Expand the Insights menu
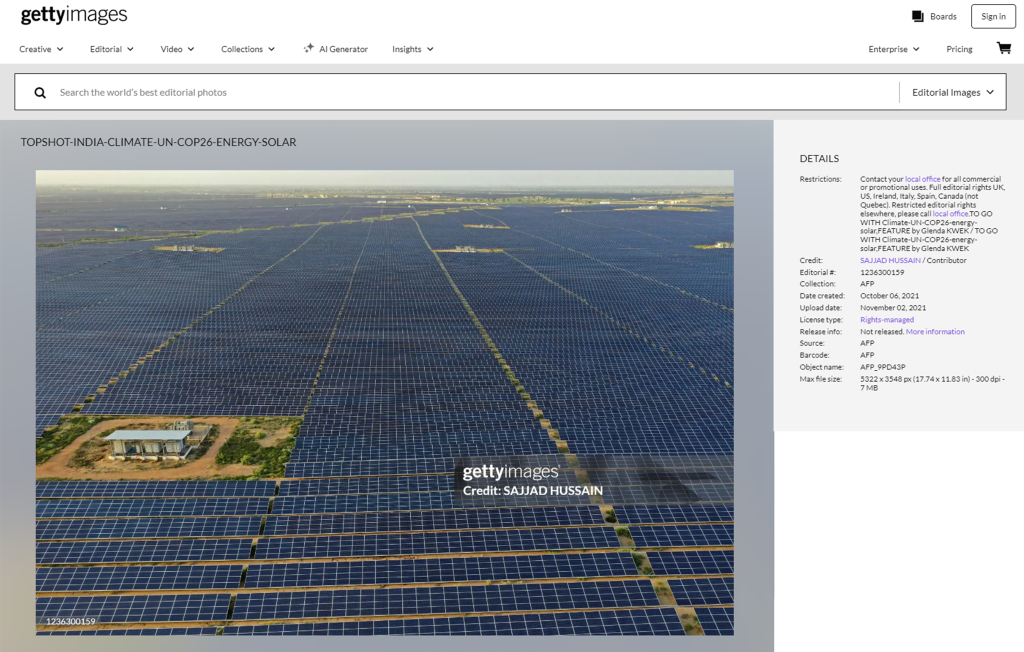 [x=412, y=49]
